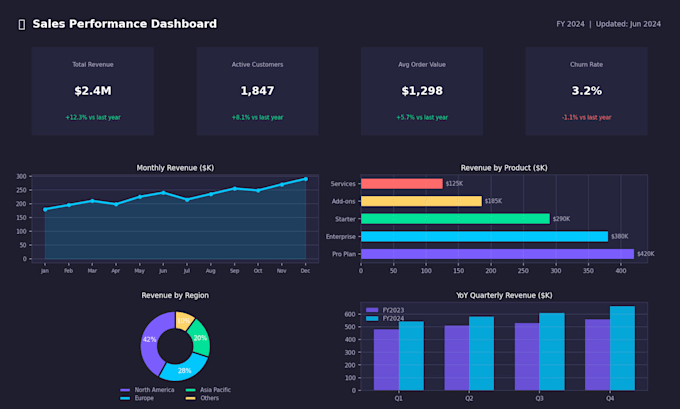Click the 'Revenue by Product ($K)' chart title

(x=504, y=168)
